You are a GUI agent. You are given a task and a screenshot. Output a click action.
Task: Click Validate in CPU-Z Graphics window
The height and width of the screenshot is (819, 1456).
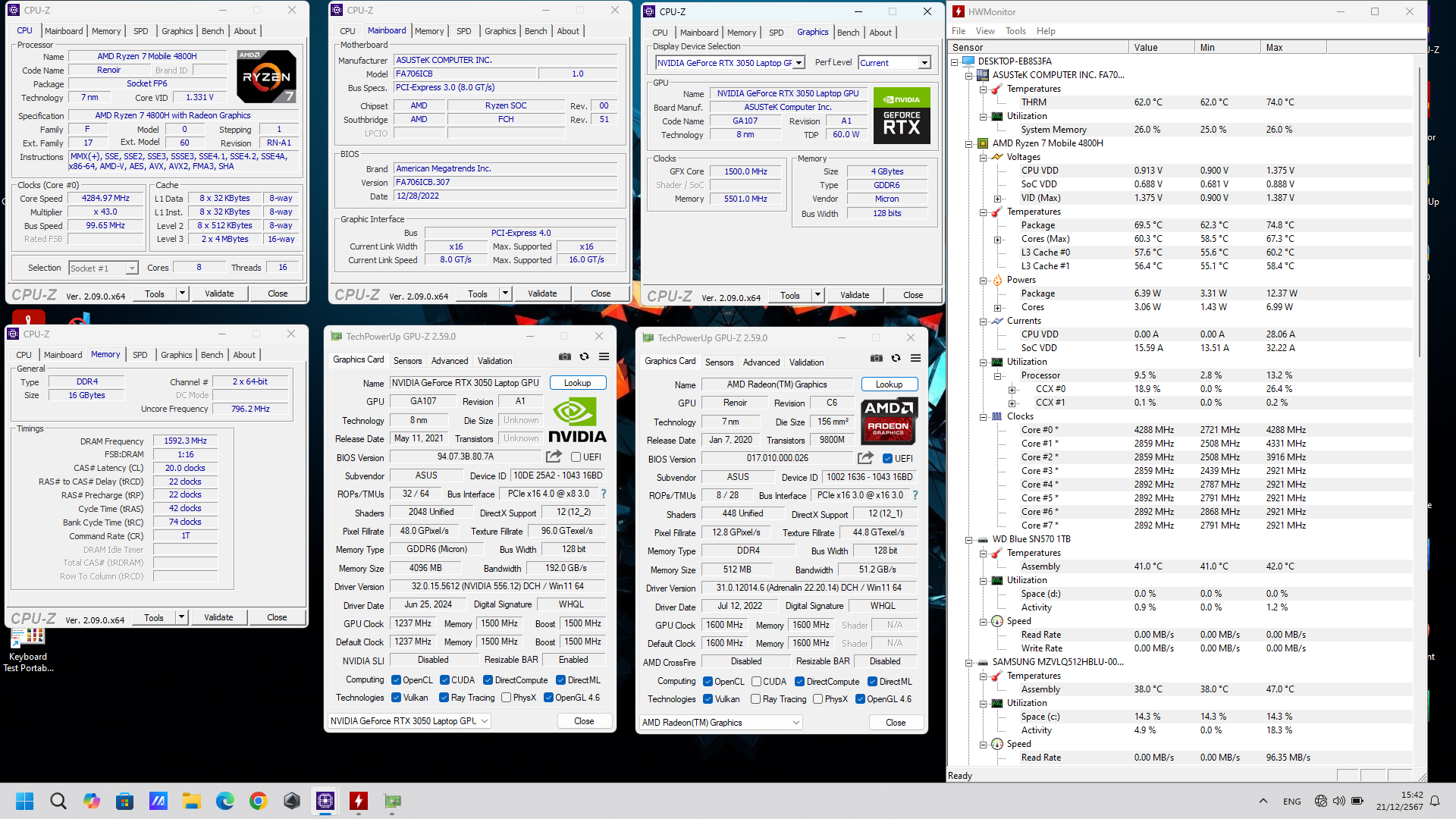(855, 295)
